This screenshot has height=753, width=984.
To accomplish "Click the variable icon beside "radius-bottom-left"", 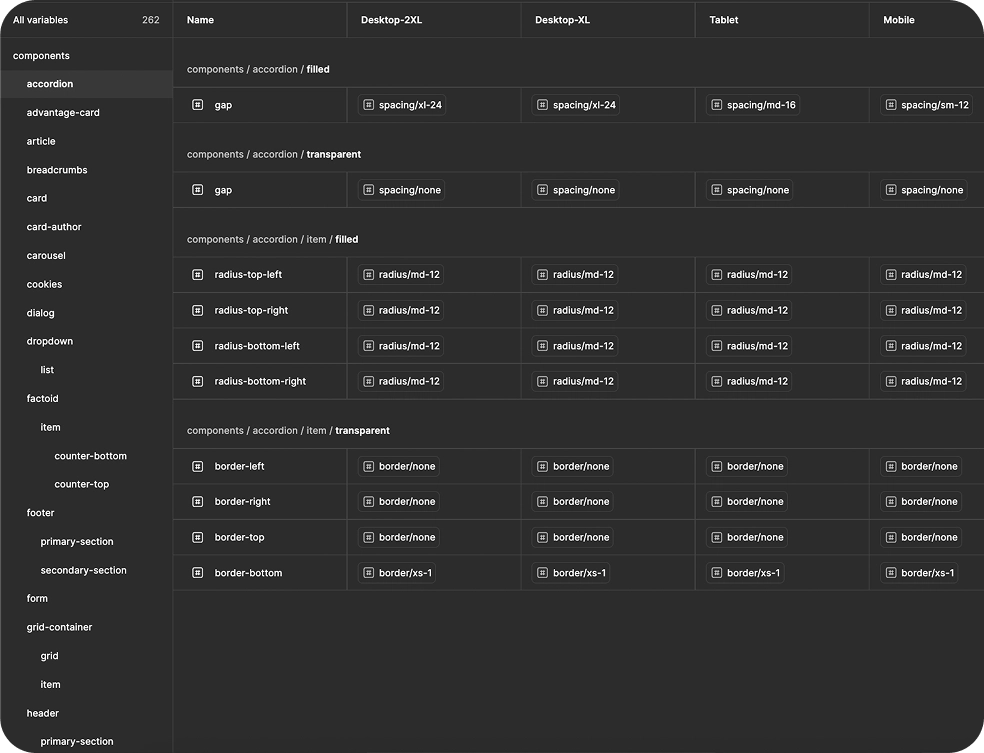I will click(x=197, y=345).
